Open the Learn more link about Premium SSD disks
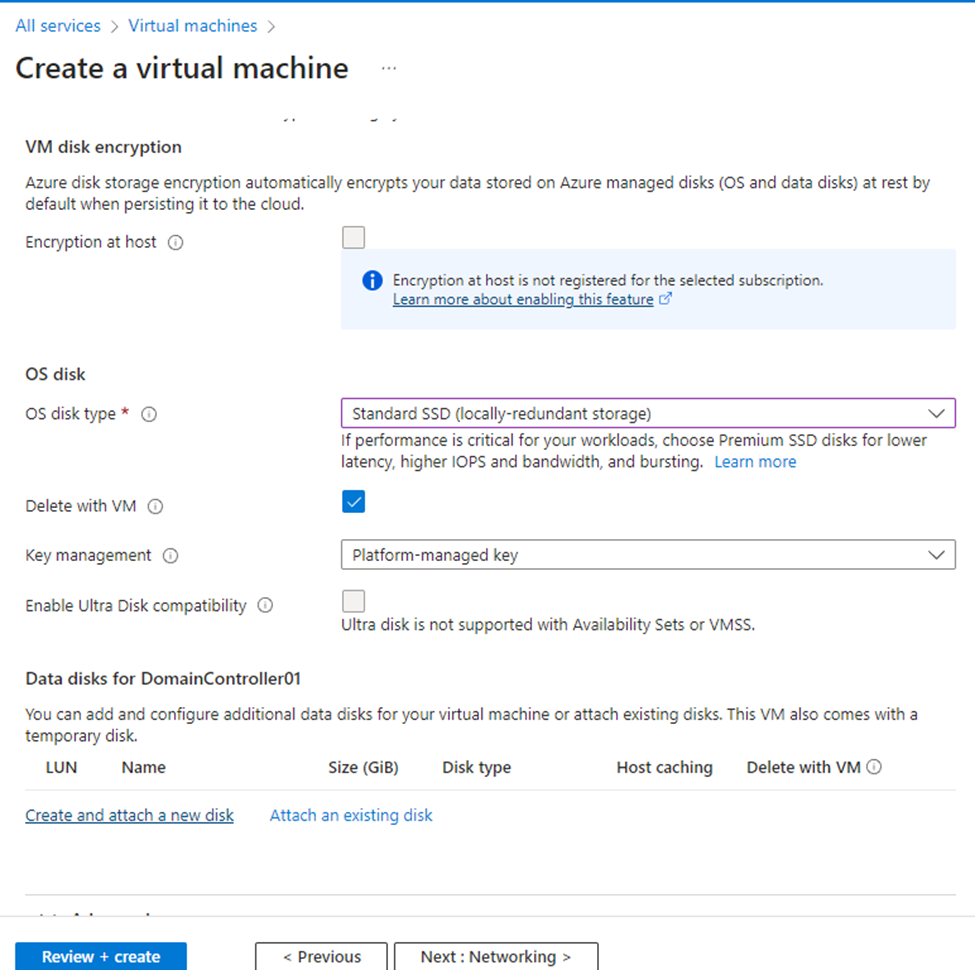Image resolution: width=975 pixels, height=970 pixels. click(755, 461)
